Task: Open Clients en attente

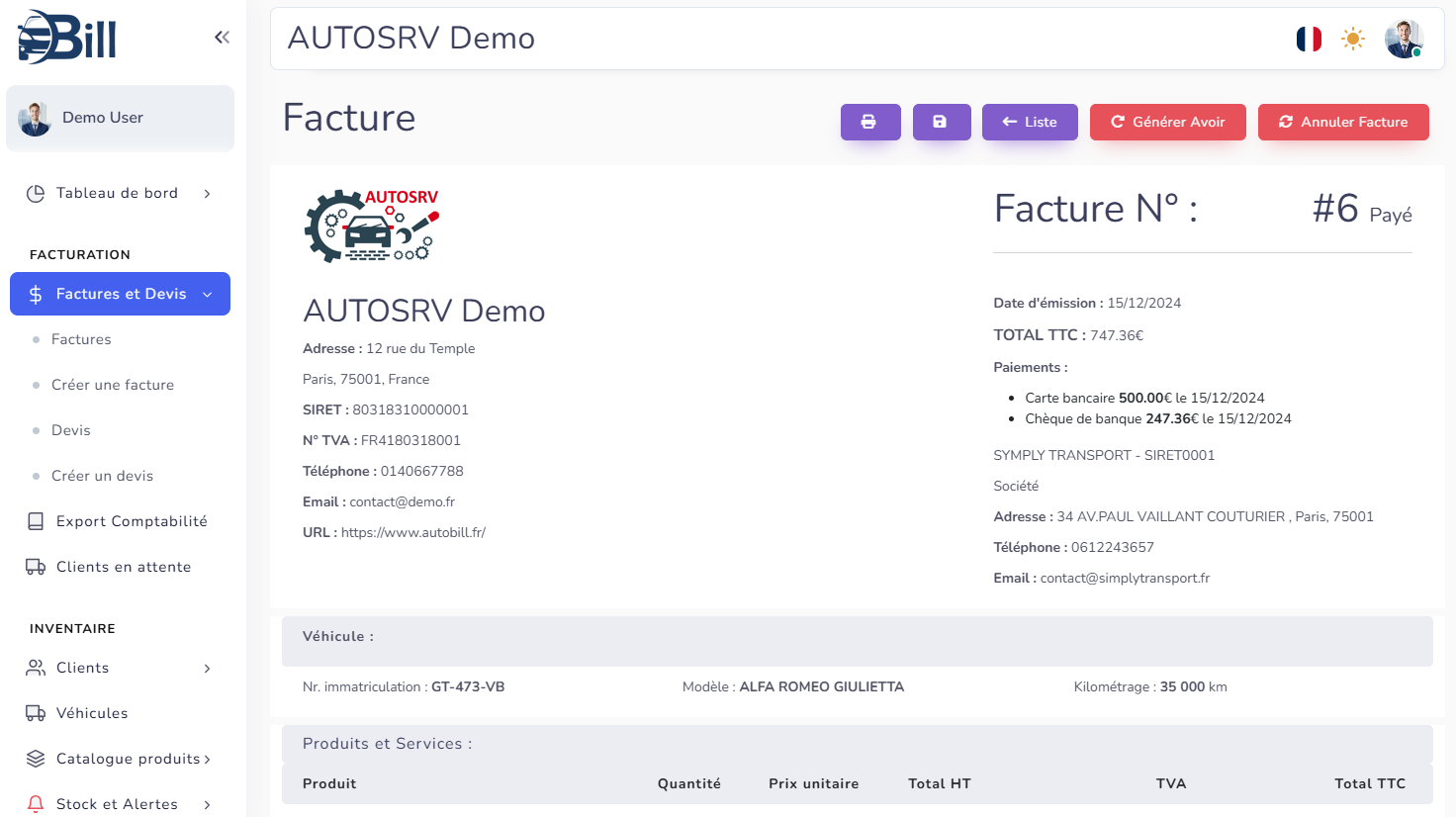Action: tap(124, 567)
